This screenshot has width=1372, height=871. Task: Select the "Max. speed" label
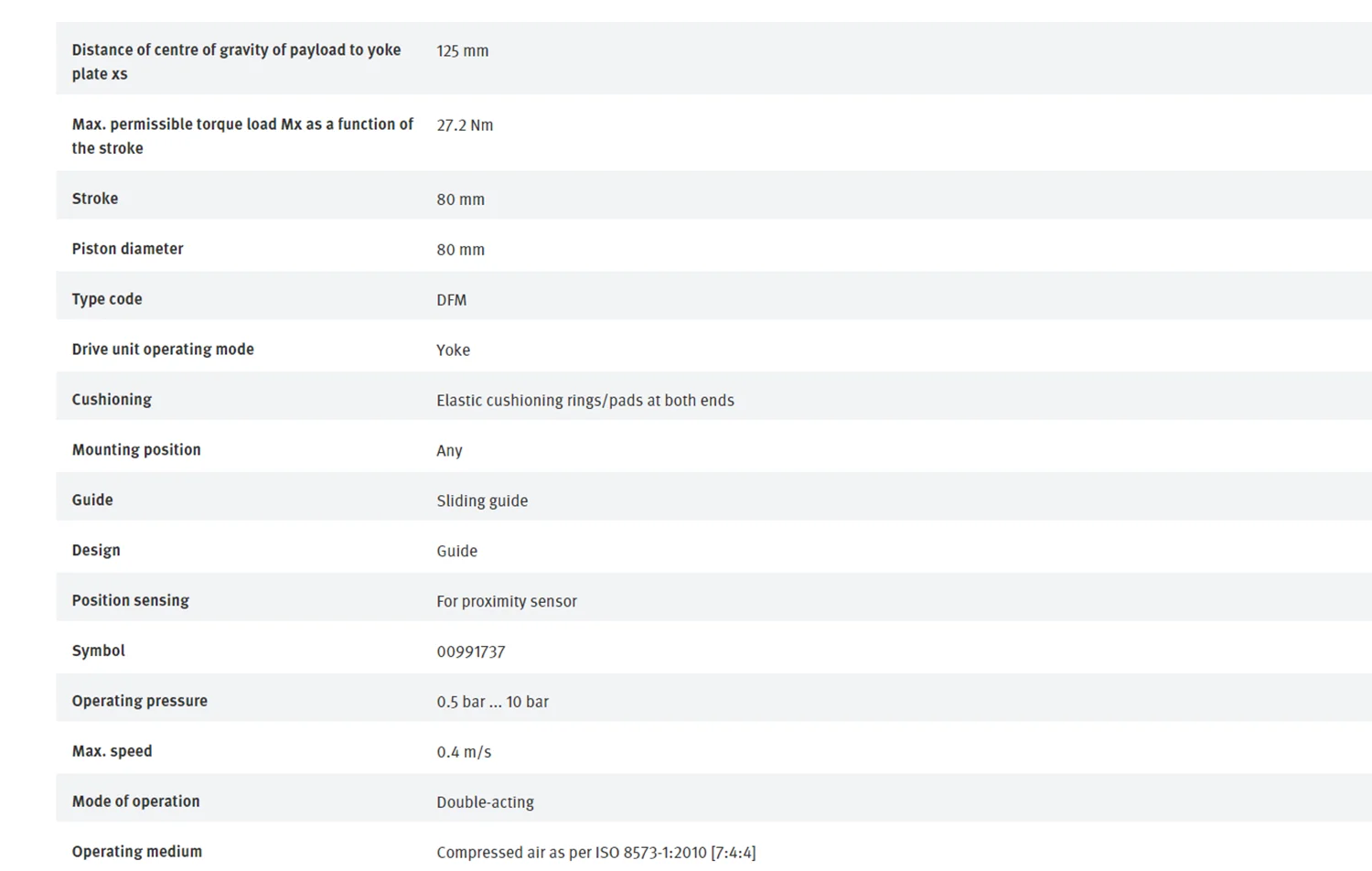coord(113,752)
